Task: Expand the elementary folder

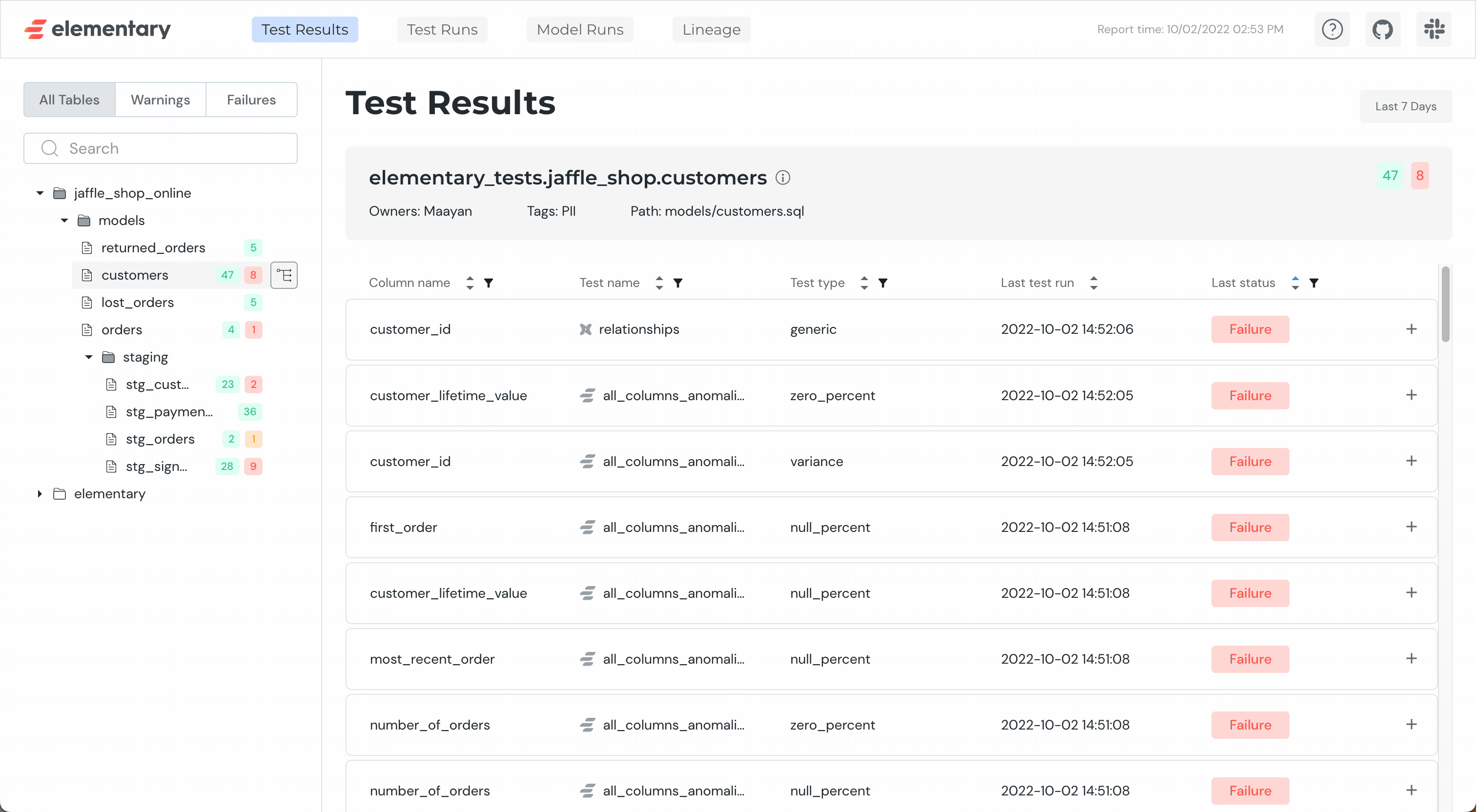Action: [40, 494]
